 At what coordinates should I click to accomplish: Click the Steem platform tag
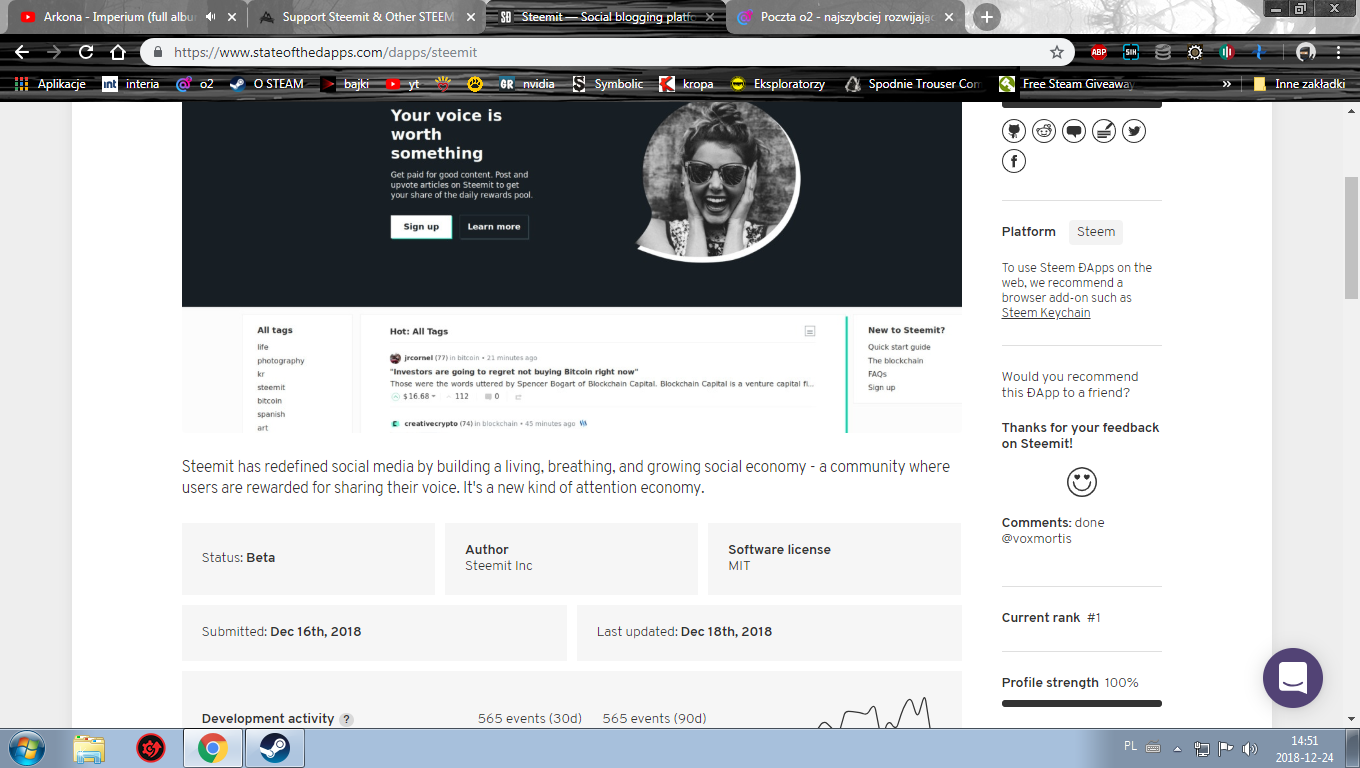pos(1096,232)
